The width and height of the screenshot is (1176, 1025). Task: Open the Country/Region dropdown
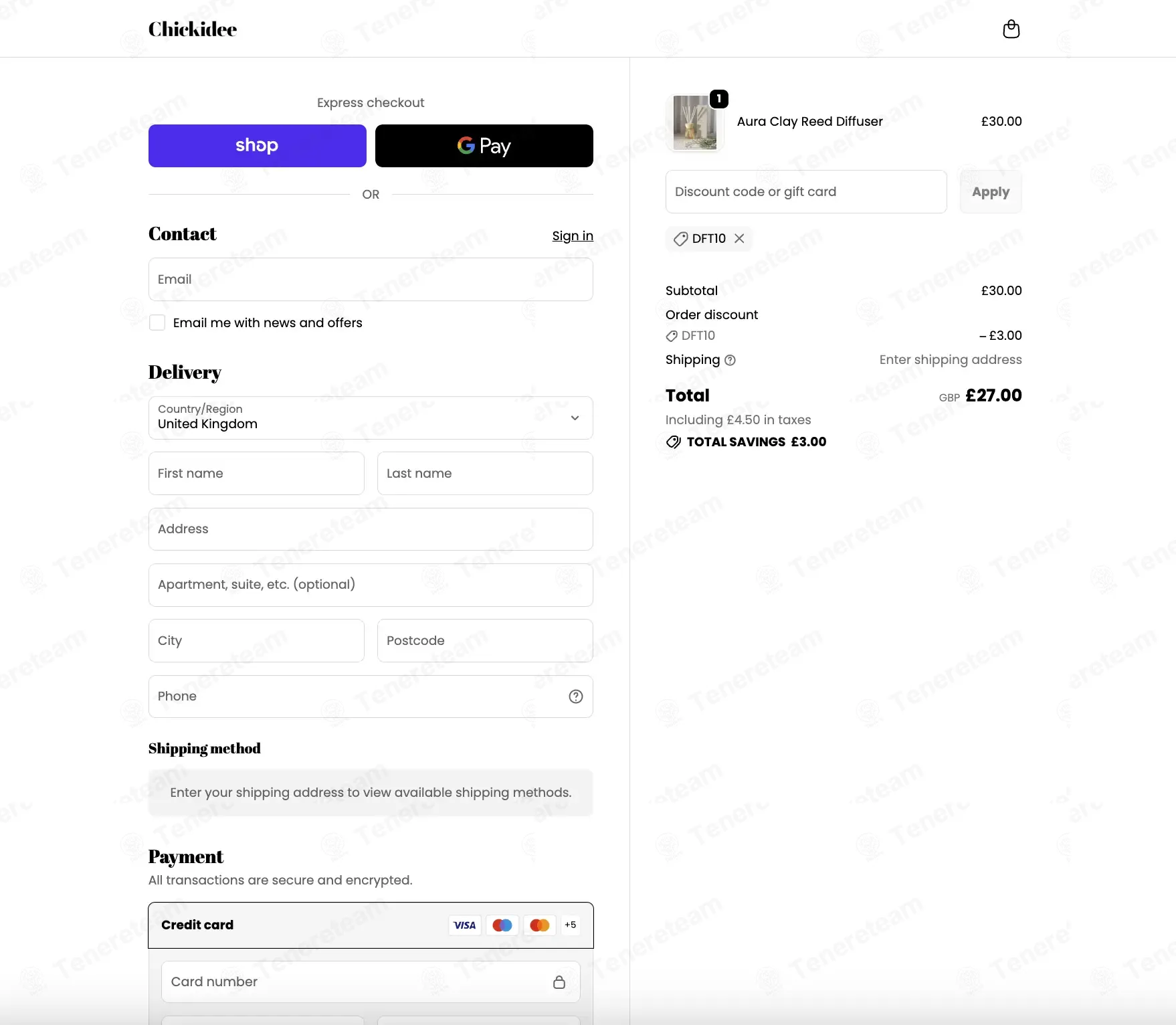tap(371, 417)
